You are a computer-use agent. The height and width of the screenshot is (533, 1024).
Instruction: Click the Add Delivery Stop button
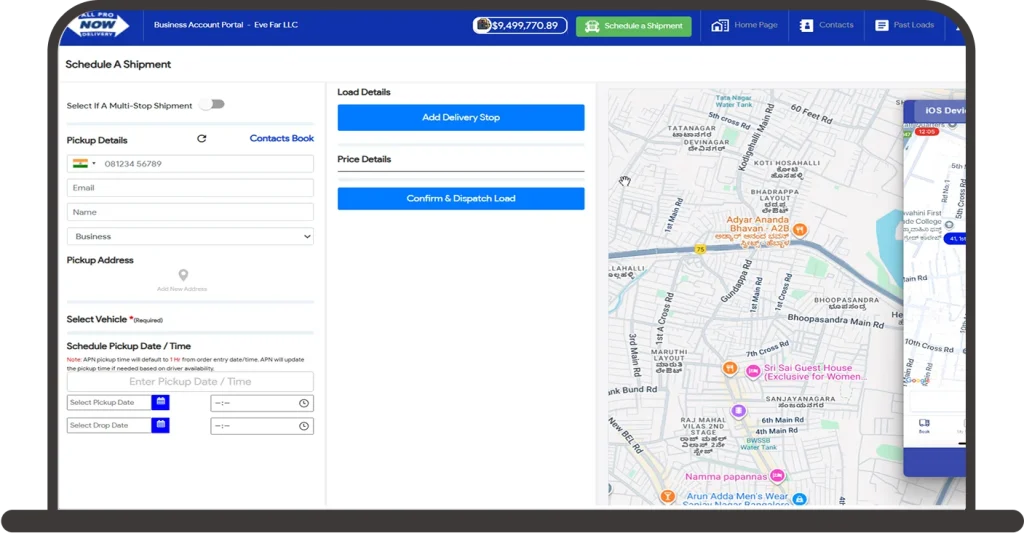coord(460,118)
